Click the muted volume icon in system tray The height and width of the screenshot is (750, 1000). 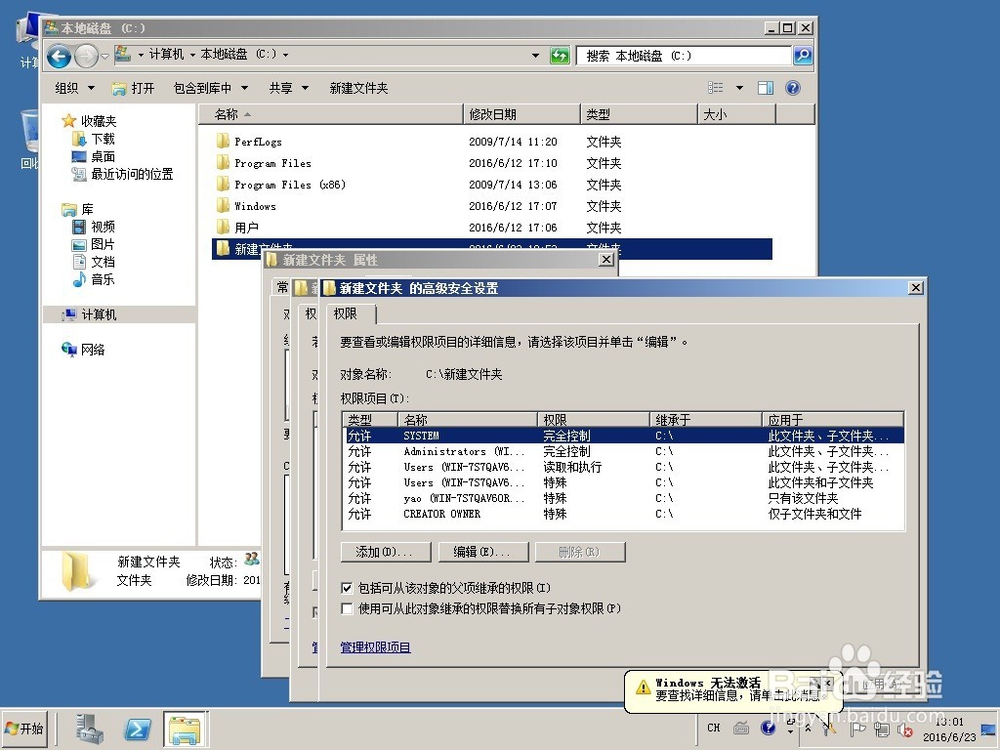point(904,728)
